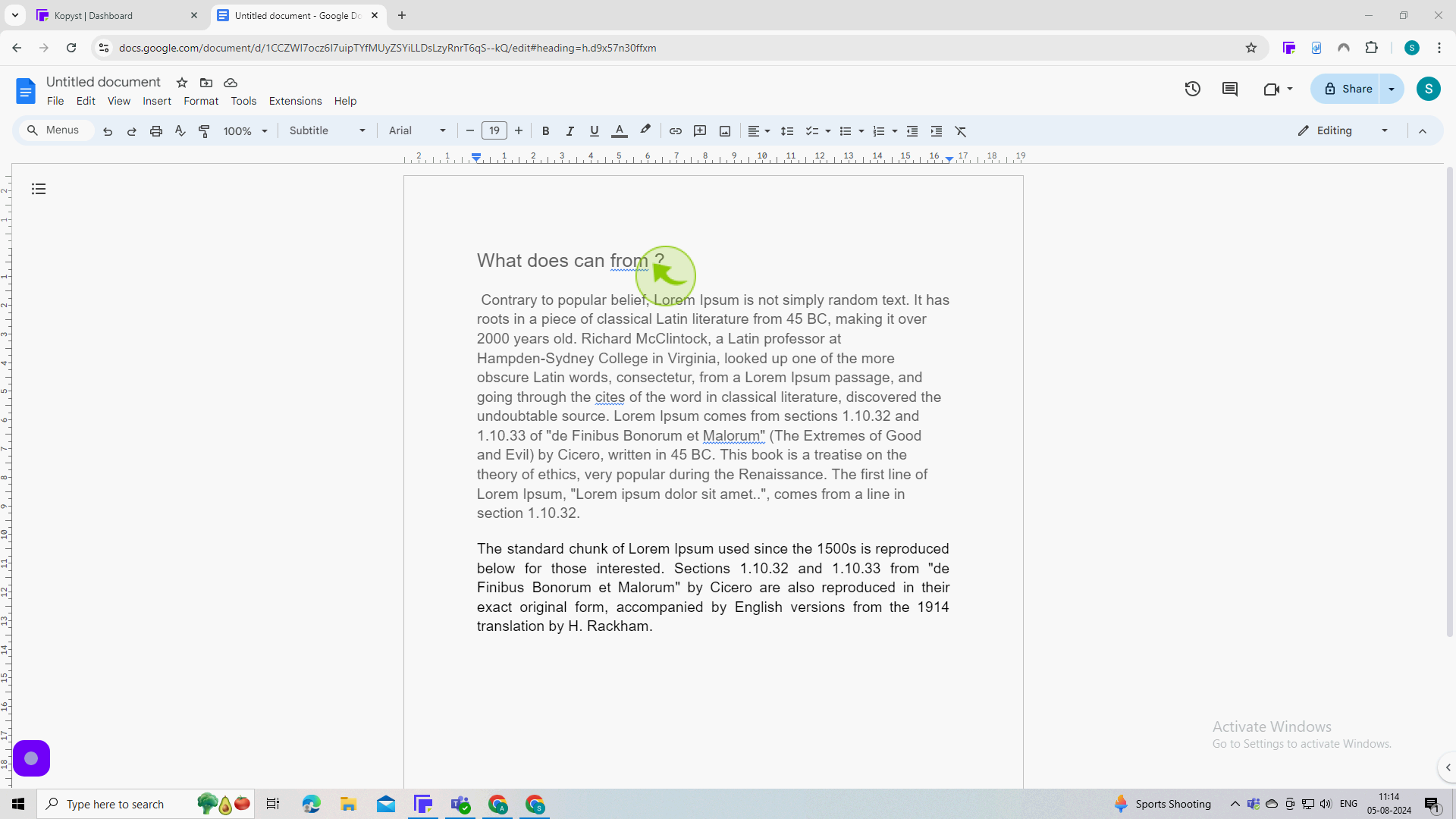Click the cites hyperlink
The width and height of the screenshot is (1456, 819).
point(610,396)
